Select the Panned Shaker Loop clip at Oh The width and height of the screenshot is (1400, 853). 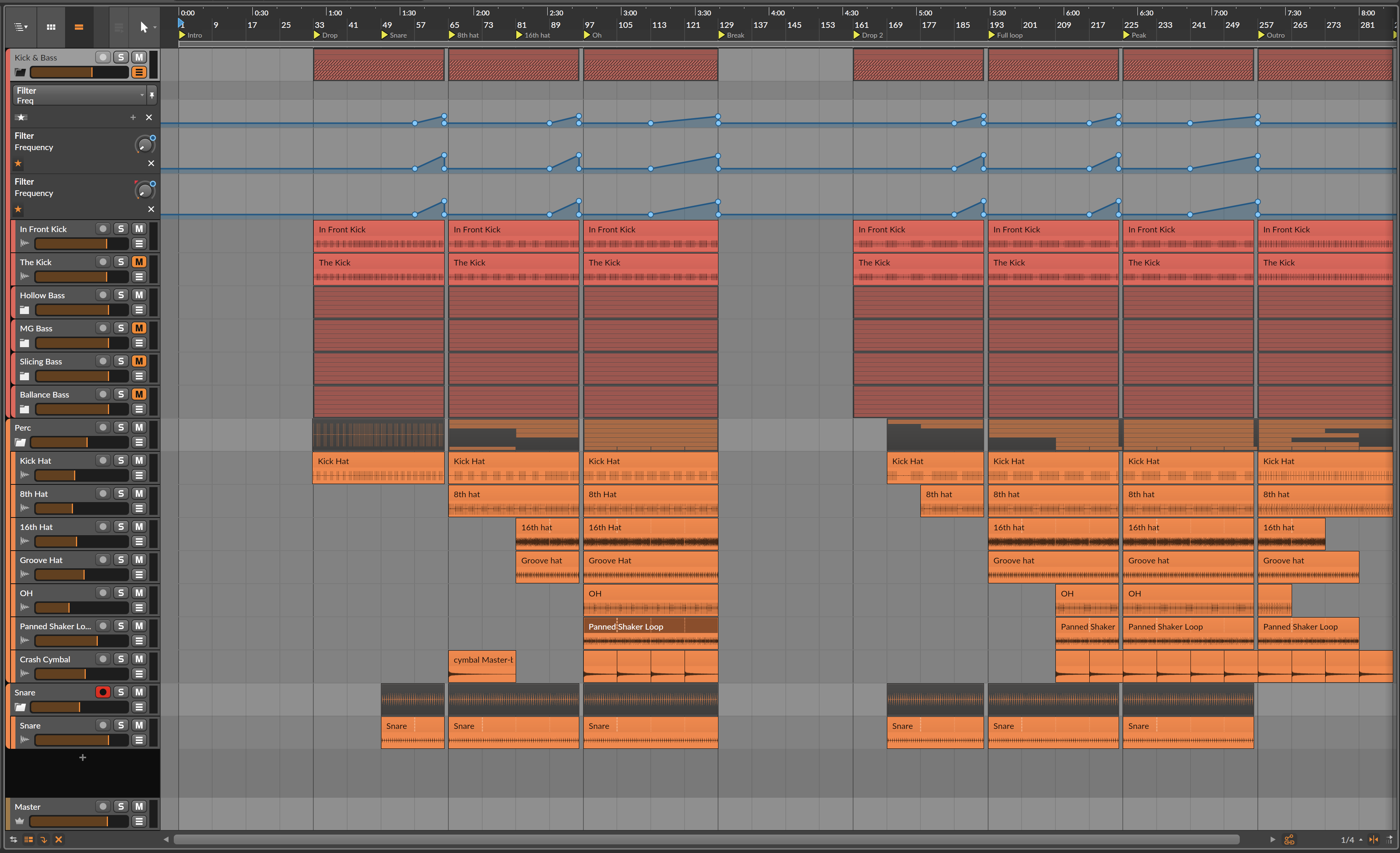(x=650, y=626)
